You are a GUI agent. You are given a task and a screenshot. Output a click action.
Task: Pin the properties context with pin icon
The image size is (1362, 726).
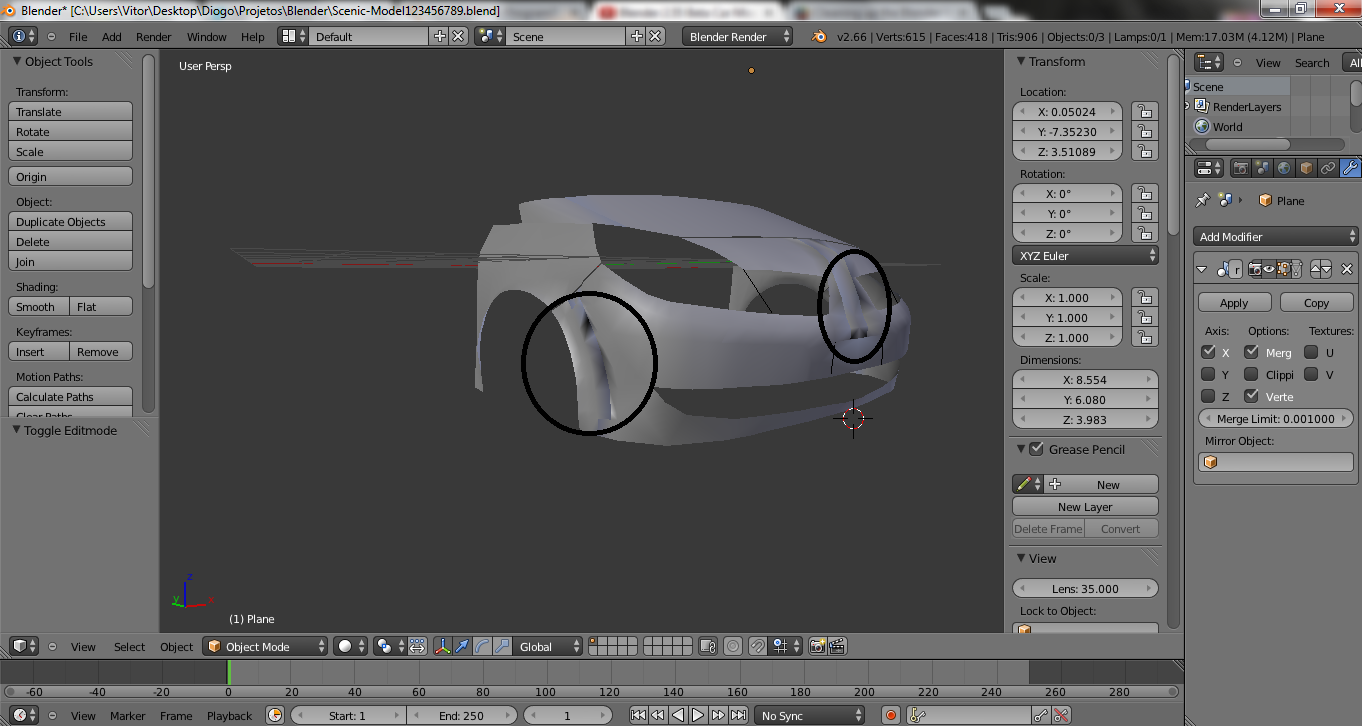pyautogui.click(x=1203, y=201)
